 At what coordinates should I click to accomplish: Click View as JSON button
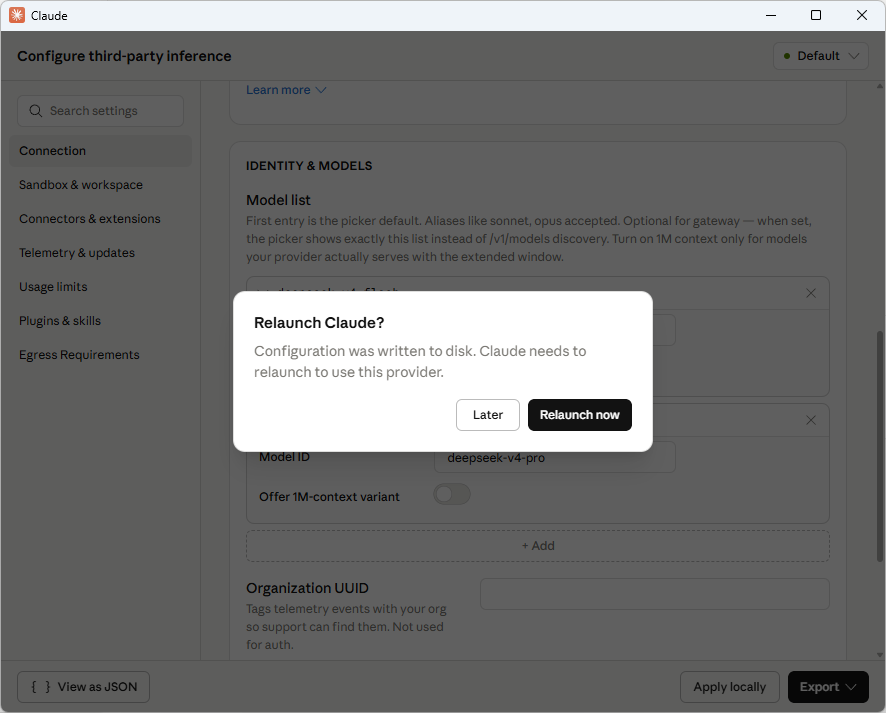point(84,687)
